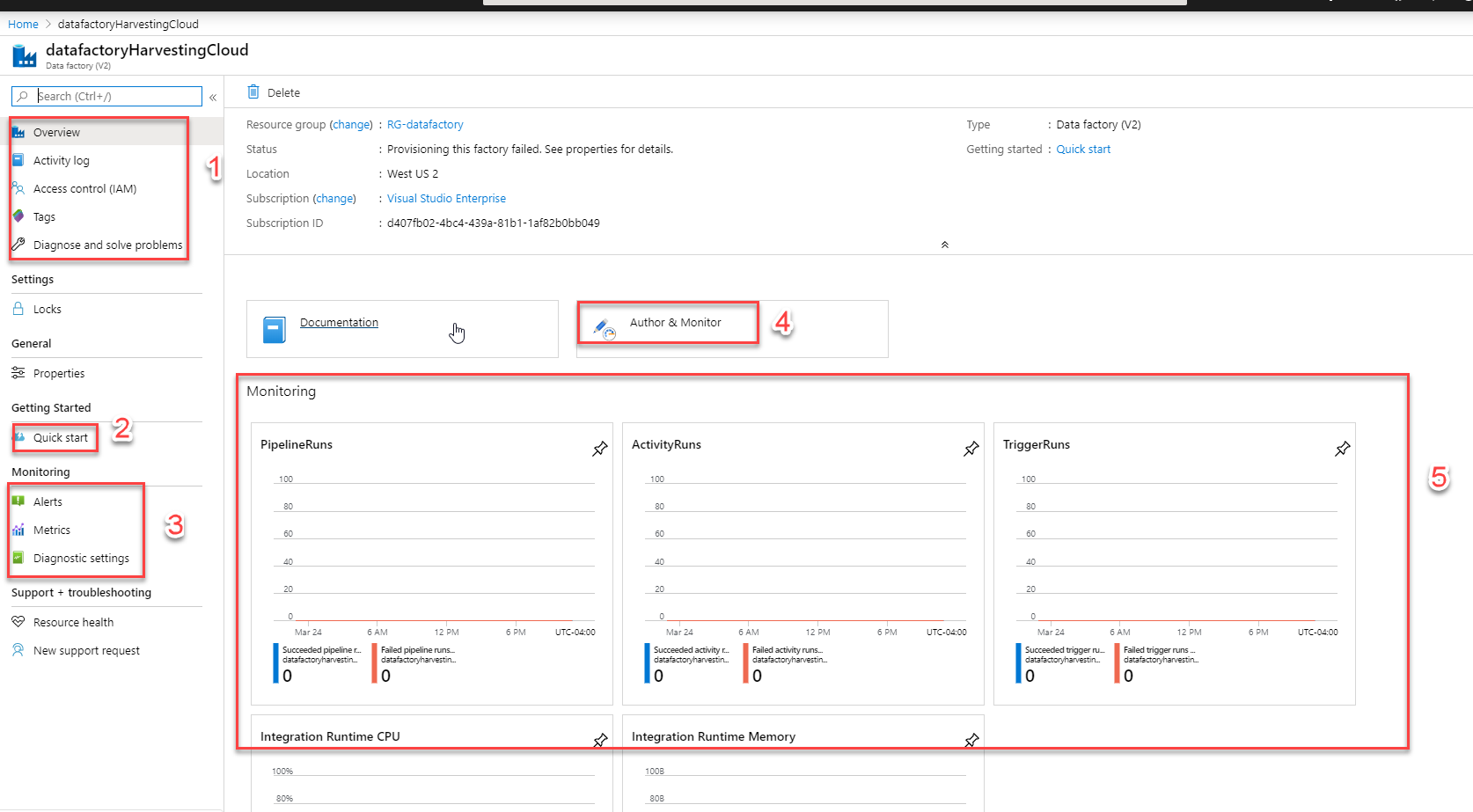Click the subscription ID value text
Viewport: 1473px width, 812px height.
click(494, 223)
